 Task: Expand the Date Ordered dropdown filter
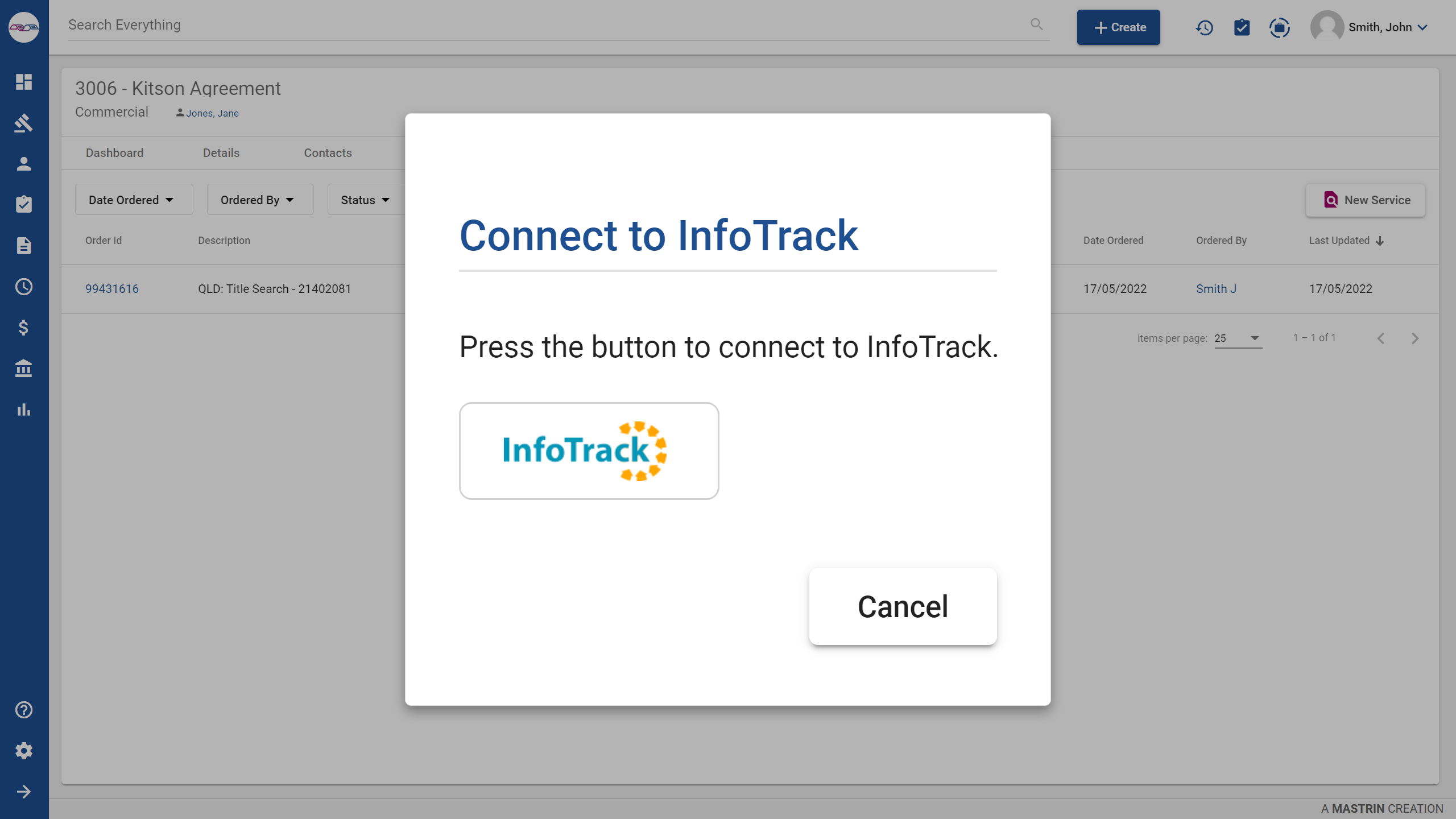pyautogui.click(x=131, y=199)
